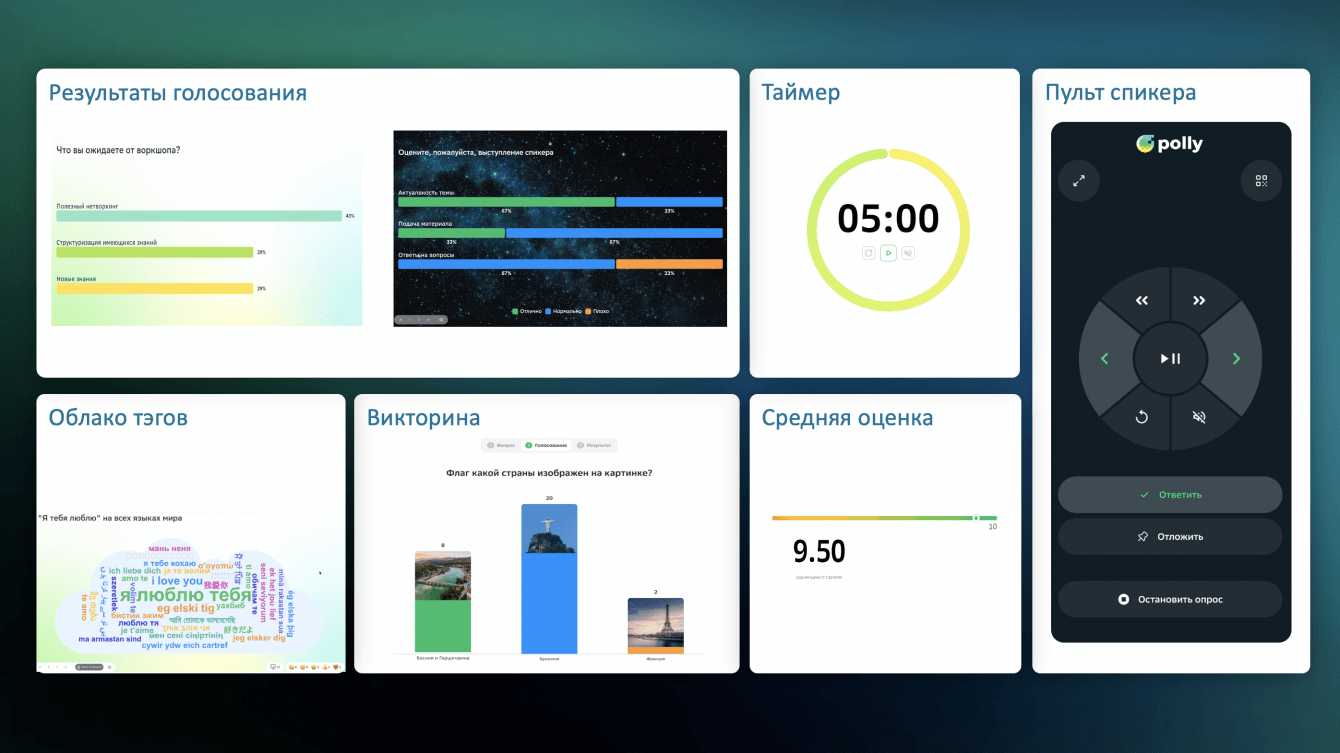Click 'jeg elsker dig' in the tag cloud

point(259,638)
